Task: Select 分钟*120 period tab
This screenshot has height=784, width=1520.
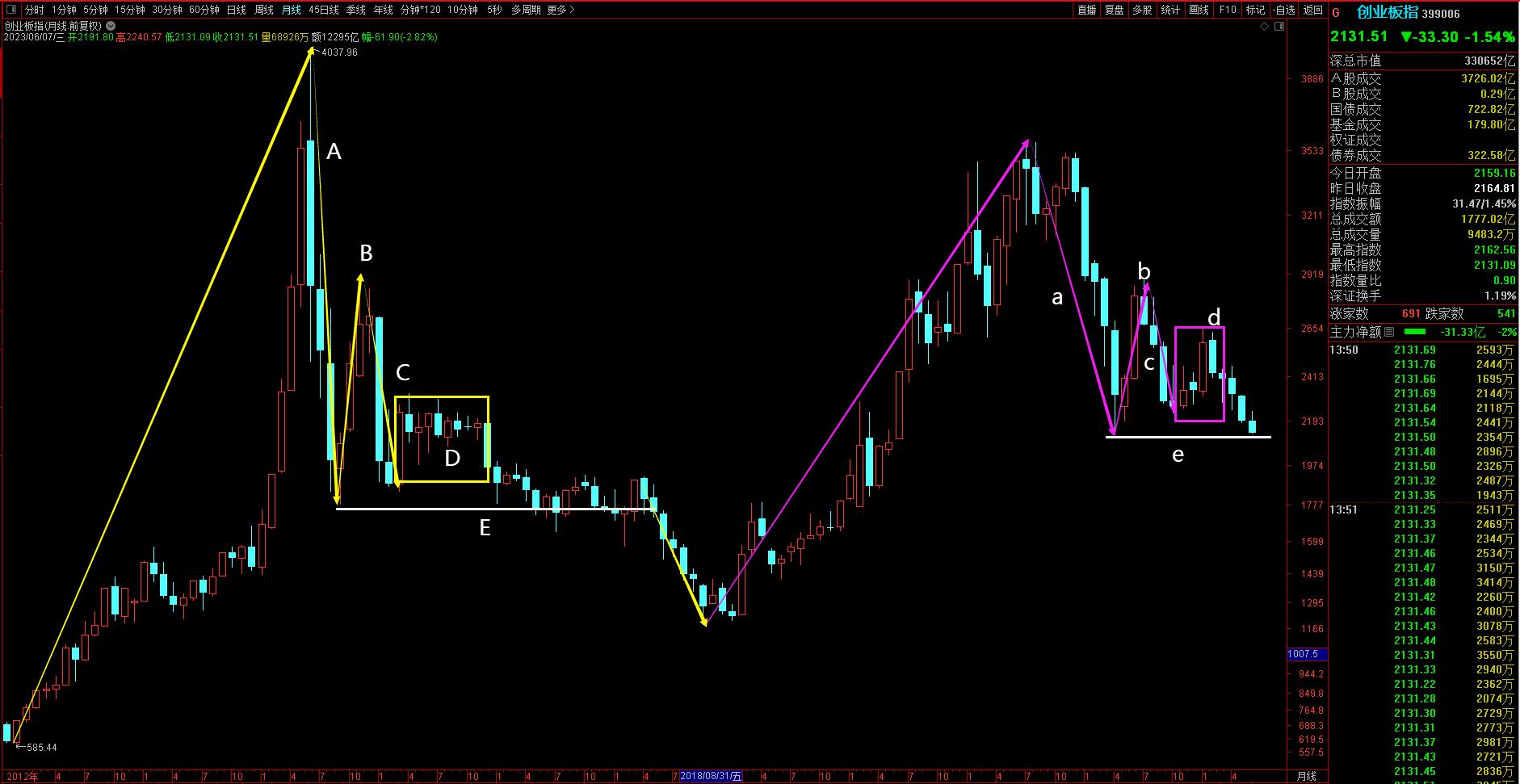Action: pyautogui.click(x=421, y=10)
